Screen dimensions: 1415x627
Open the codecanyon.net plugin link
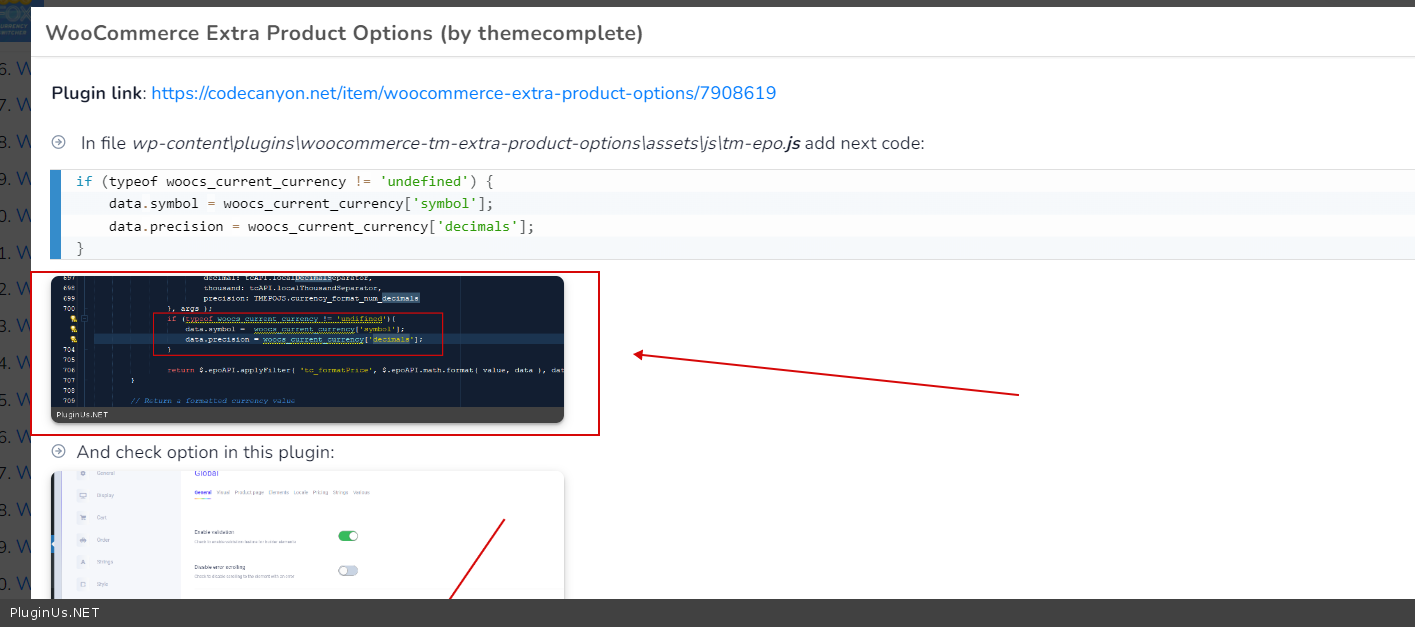[x=463, y=93]
